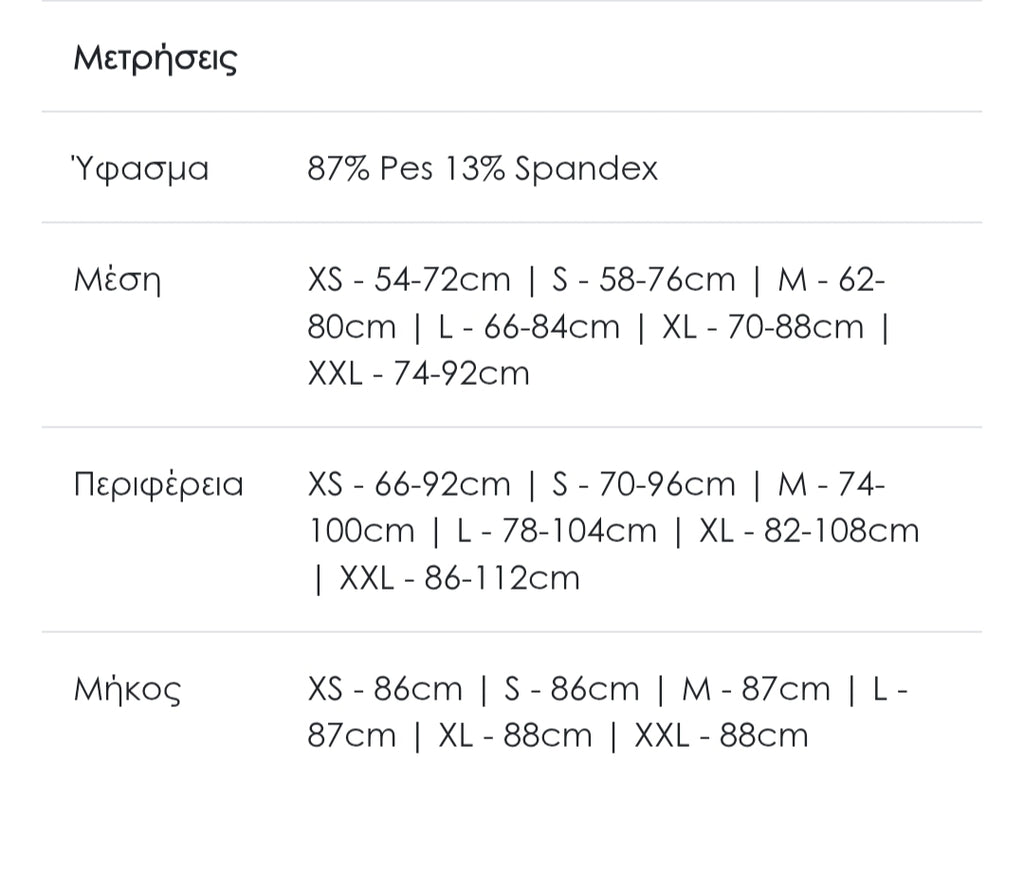Image resolution: width=1024 pixels, height=871 pixels.
Task: Select the S - 86cm length value
Action: coord(571,689)
